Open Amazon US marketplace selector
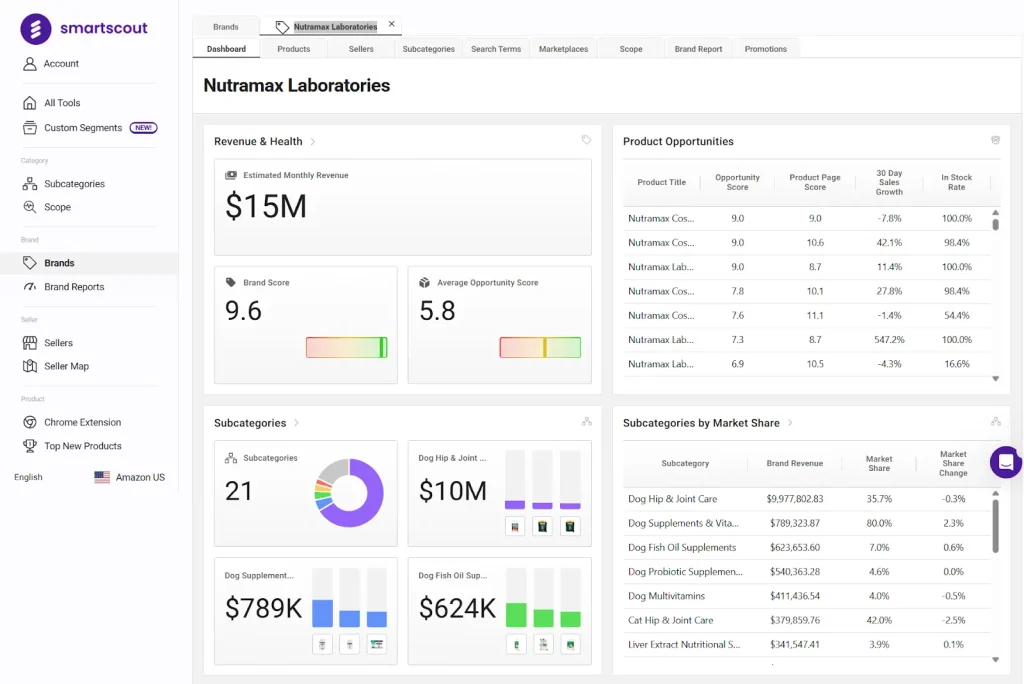The image size is (1024, 684). [129, 478]
